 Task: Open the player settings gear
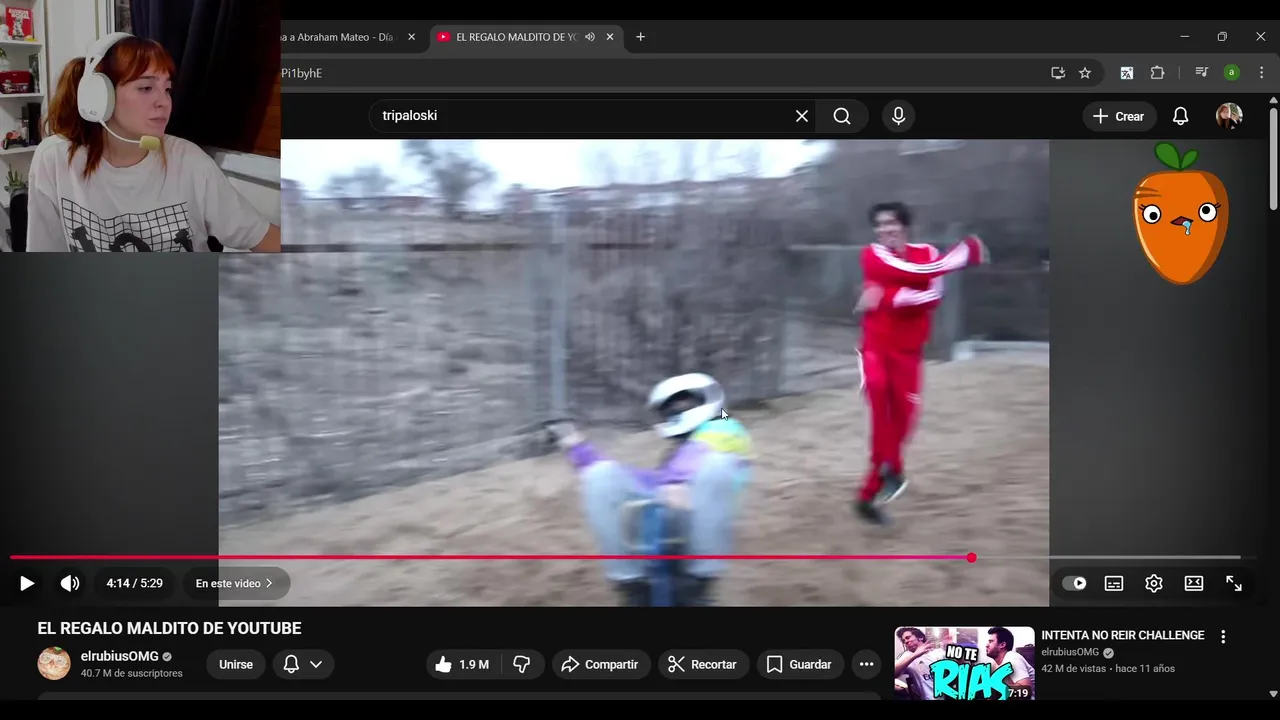[1154, 583]
